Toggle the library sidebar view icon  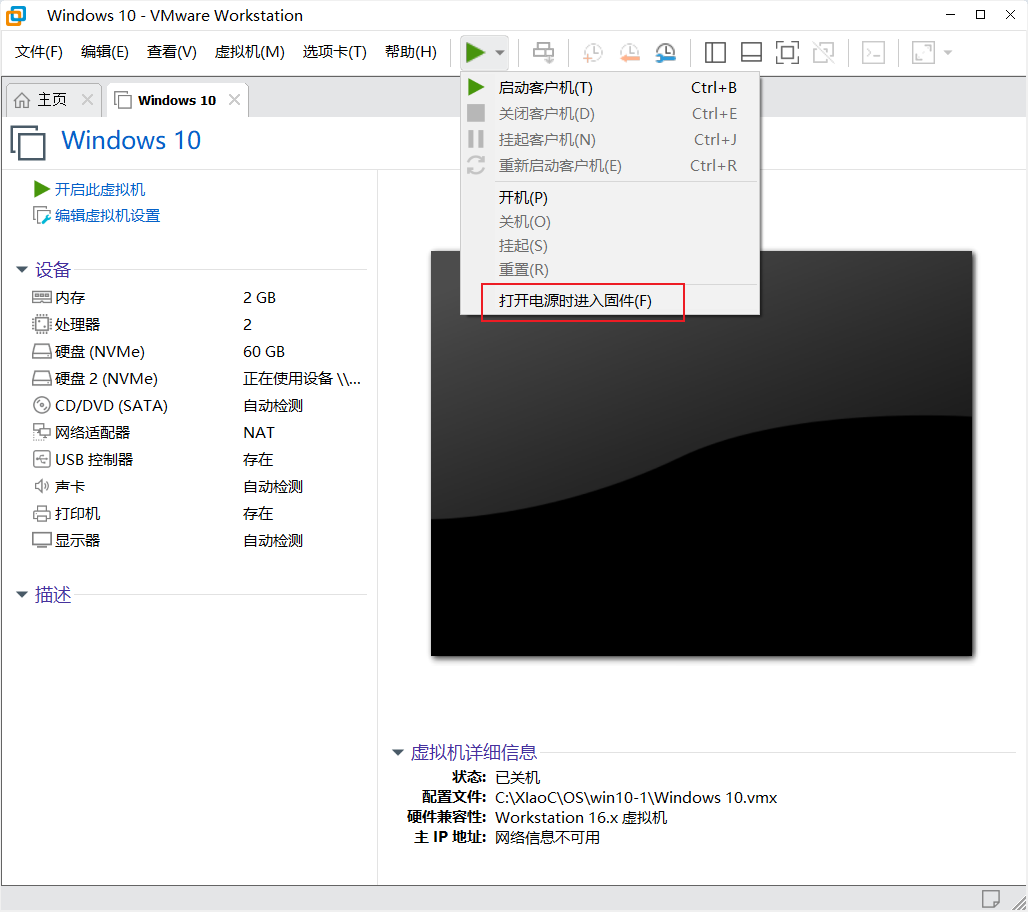715,52
